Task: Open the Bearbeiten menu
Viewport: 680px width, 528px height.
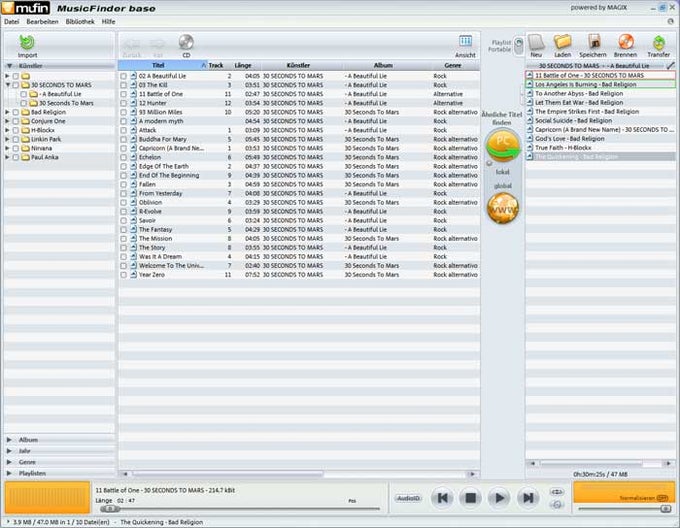Action: (x=42, y=21)
